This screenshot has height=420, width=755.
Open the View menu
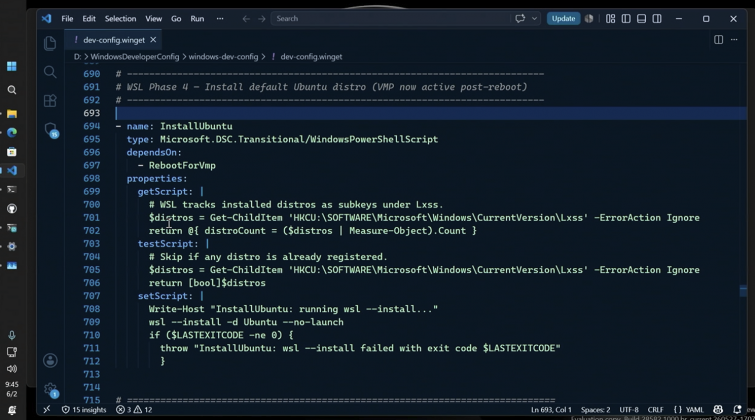[x=154, y=18]
